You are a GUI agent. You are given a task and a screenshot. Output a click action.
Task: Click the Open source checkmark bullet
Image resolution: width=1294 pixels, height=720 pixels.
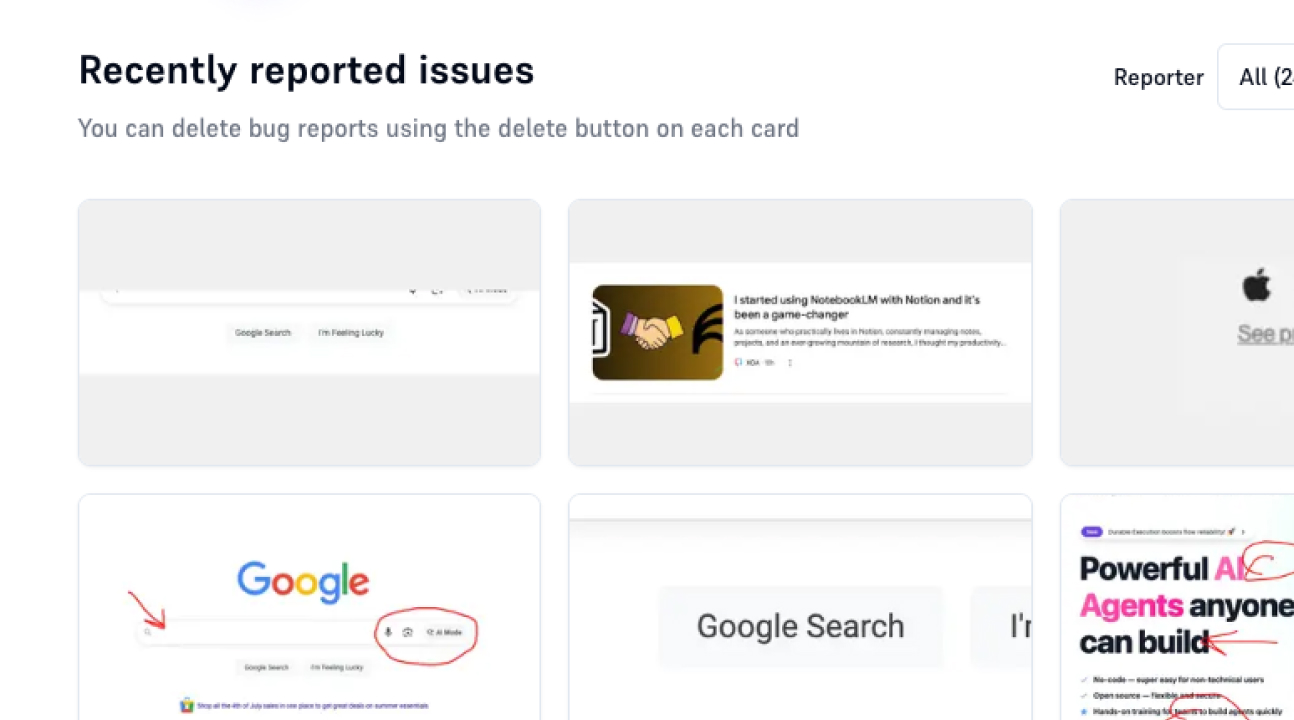[x=1083, y=695]
